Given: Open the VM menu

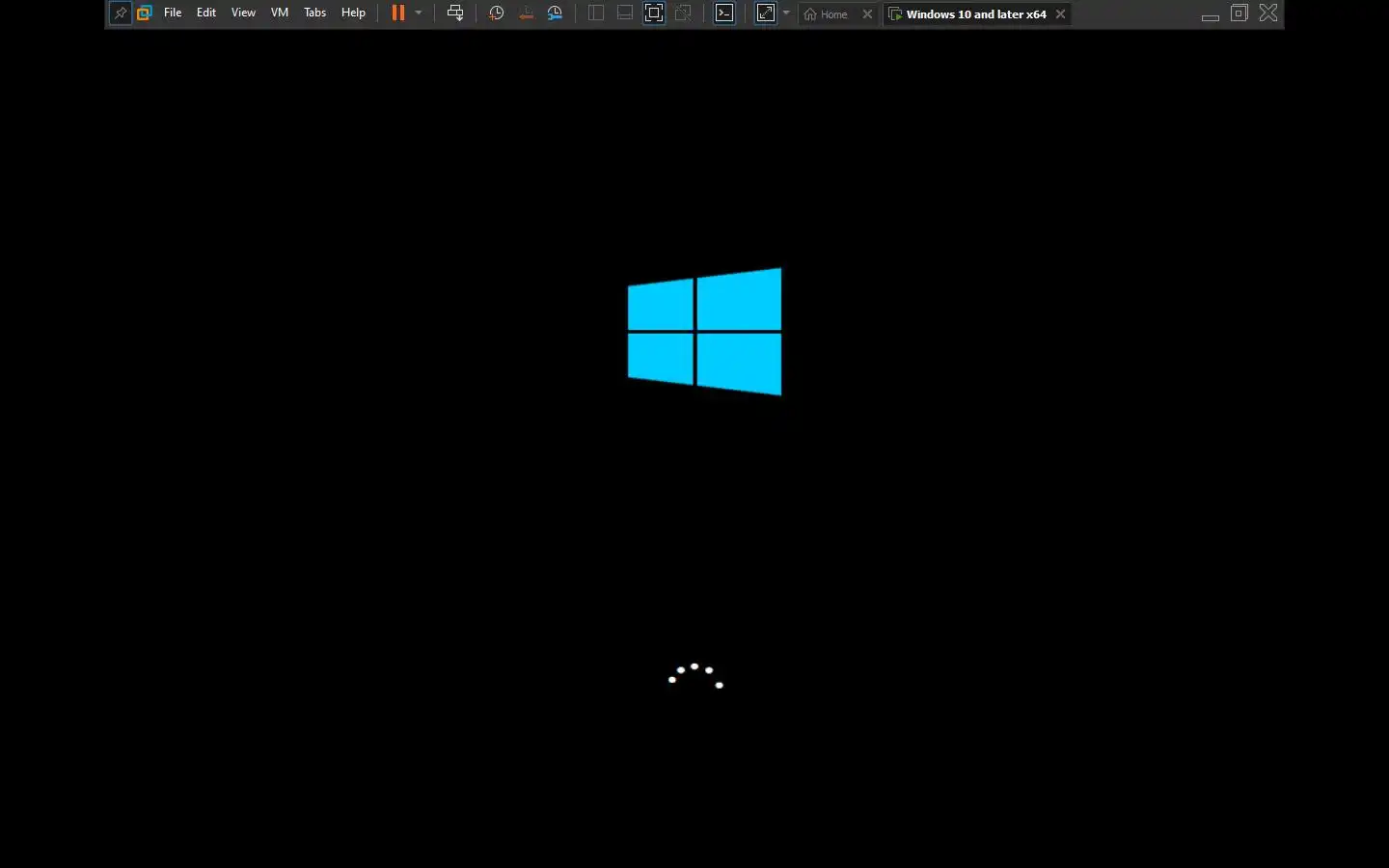Looking at the screenshot, I should coord(280,13).
